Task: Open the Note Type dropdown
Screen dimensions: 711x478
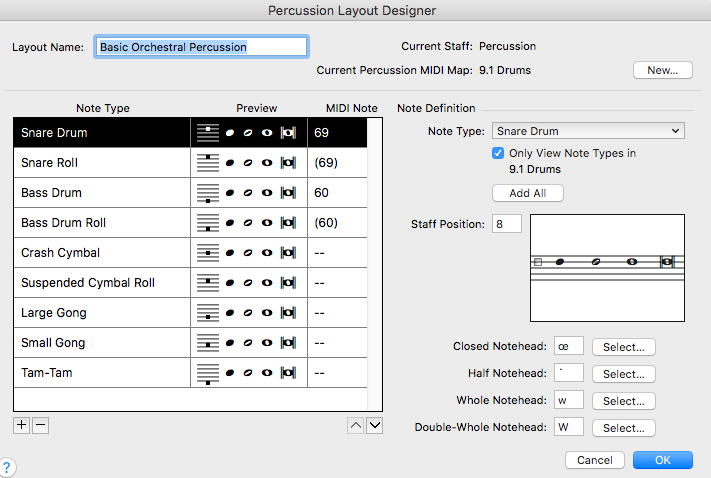Action: click(588, 131)
